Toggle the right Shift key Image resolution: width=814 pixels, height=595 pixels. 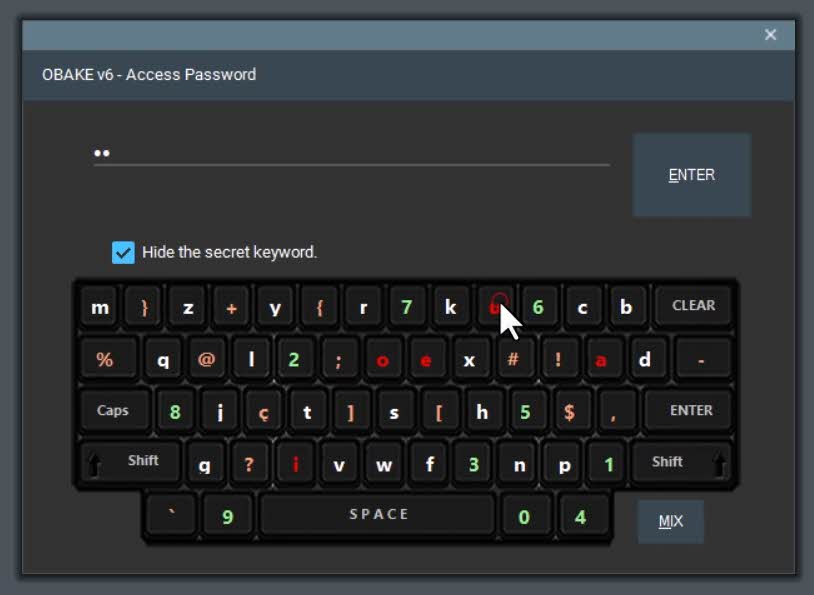681,462
